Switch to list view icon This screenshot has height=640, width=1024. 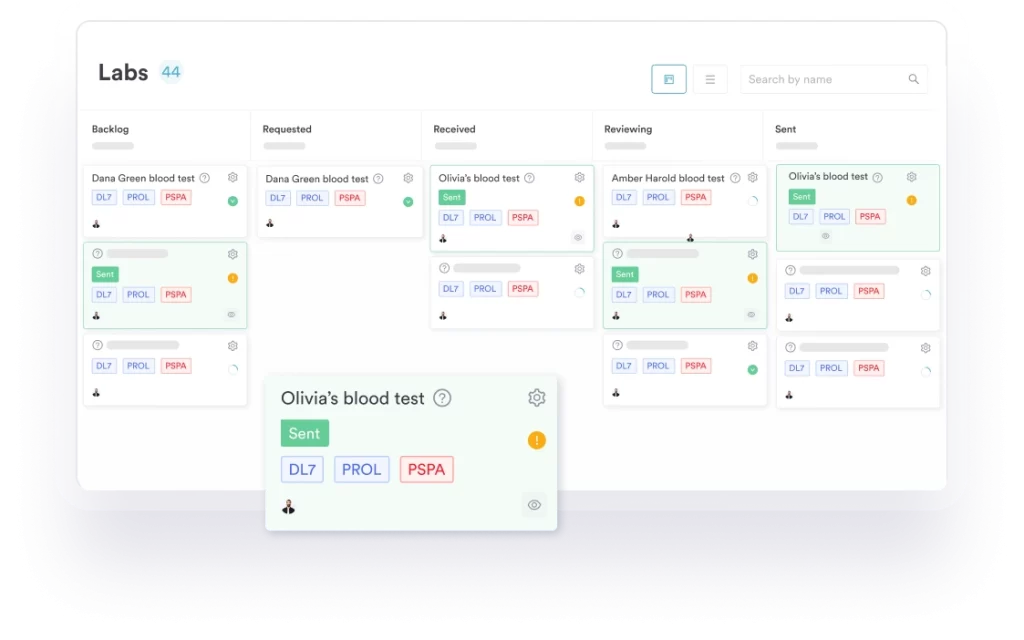click(x=710, y=79)
